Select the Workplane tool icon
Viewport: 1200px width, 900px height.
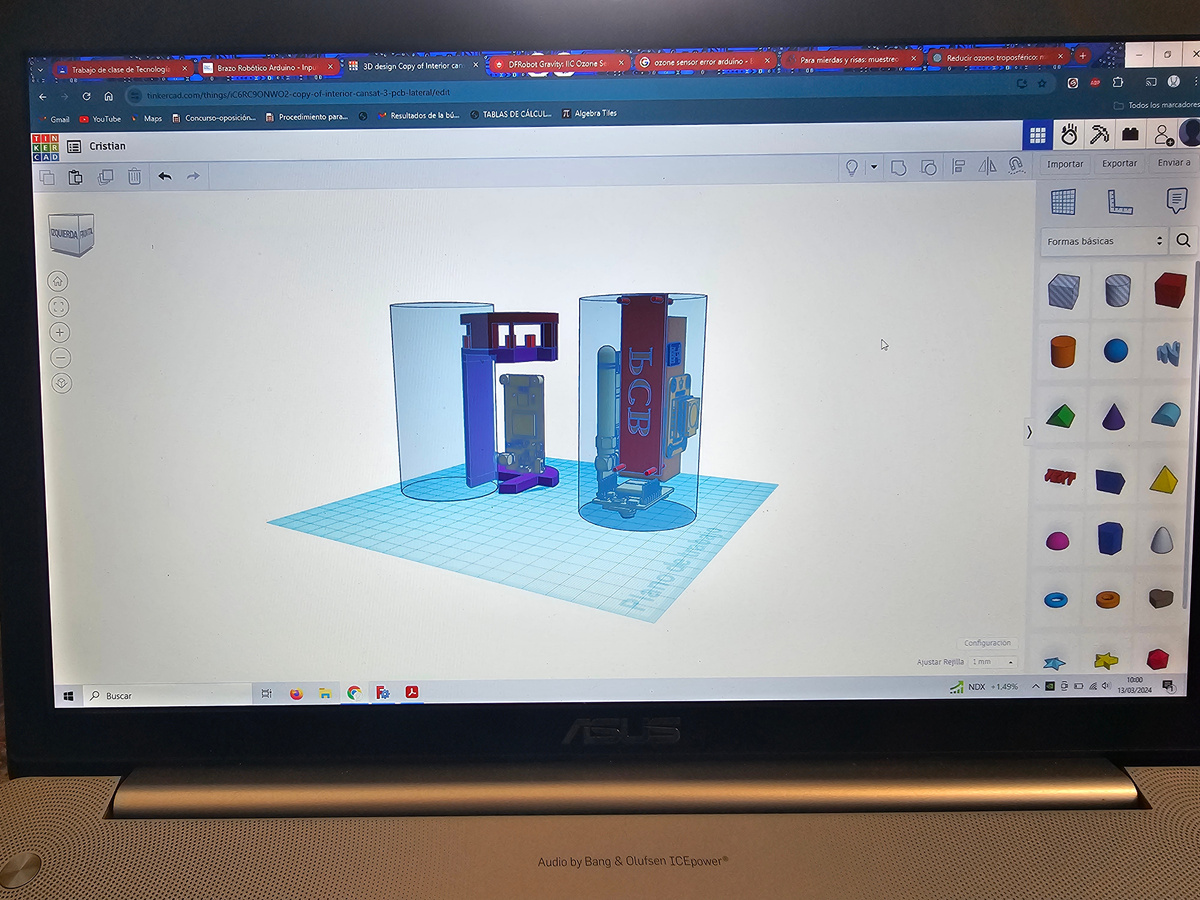tap(1062, 201)
